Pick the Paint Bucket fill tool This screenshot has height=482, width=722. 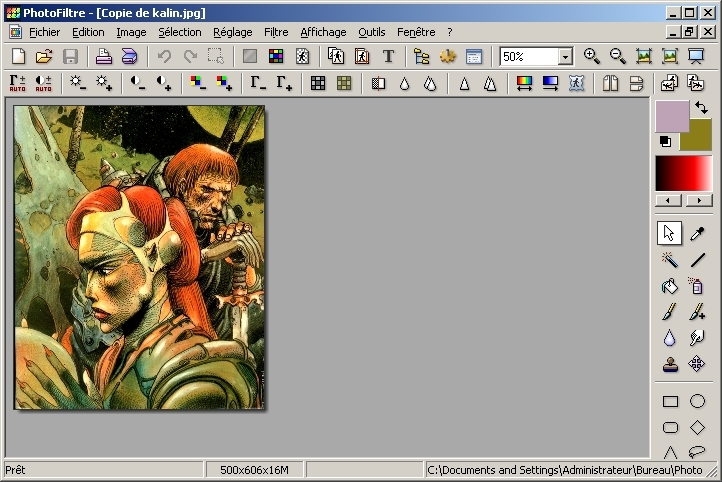pos(669,286)
